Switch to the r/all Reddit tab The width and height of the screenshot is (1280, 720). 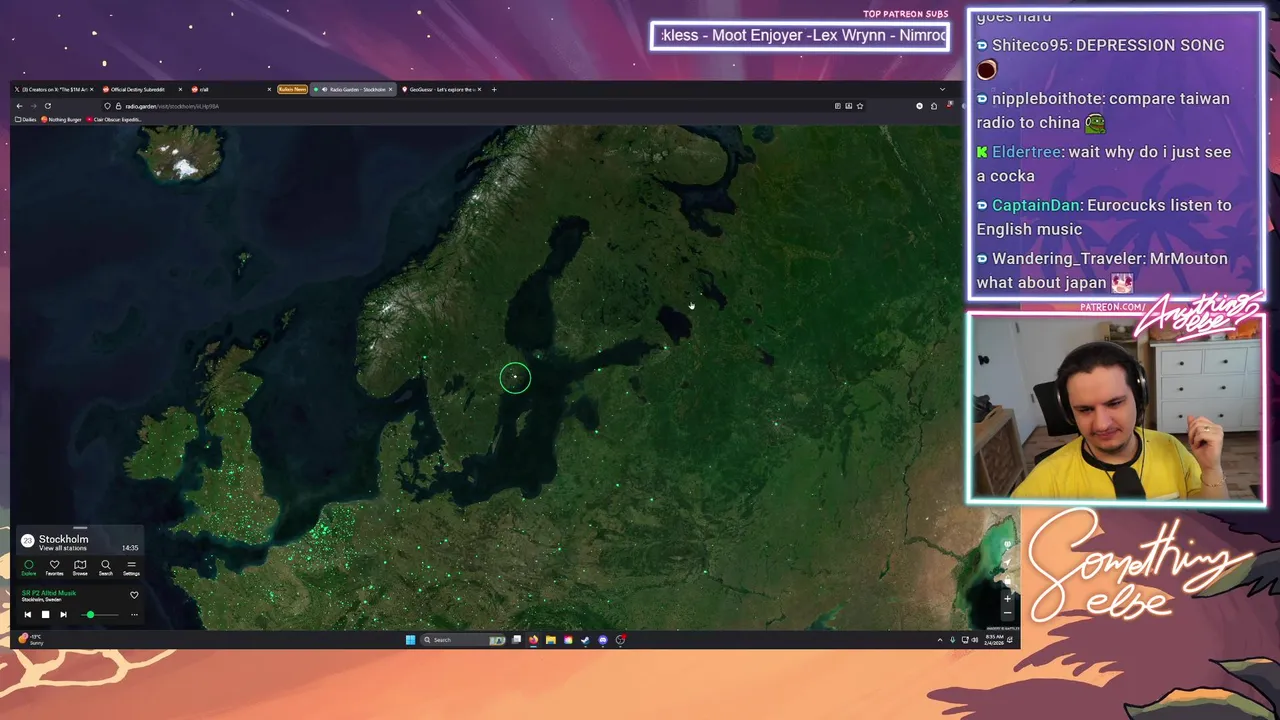click(x=231, y=89)
